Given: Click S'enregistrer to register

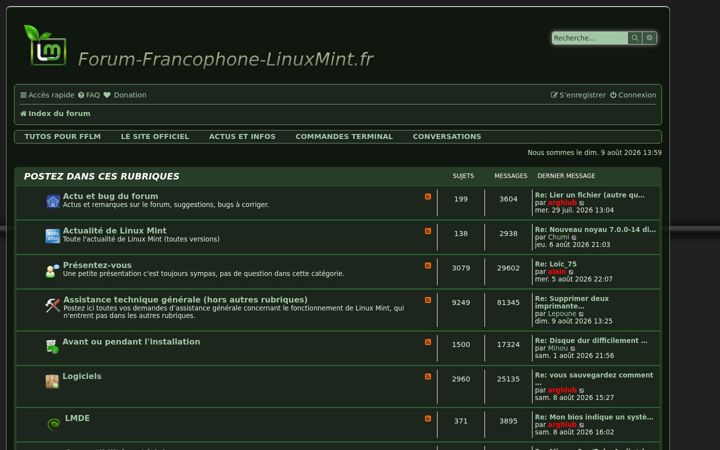Looking at the screenshot, I should click(x=578, y=95).
